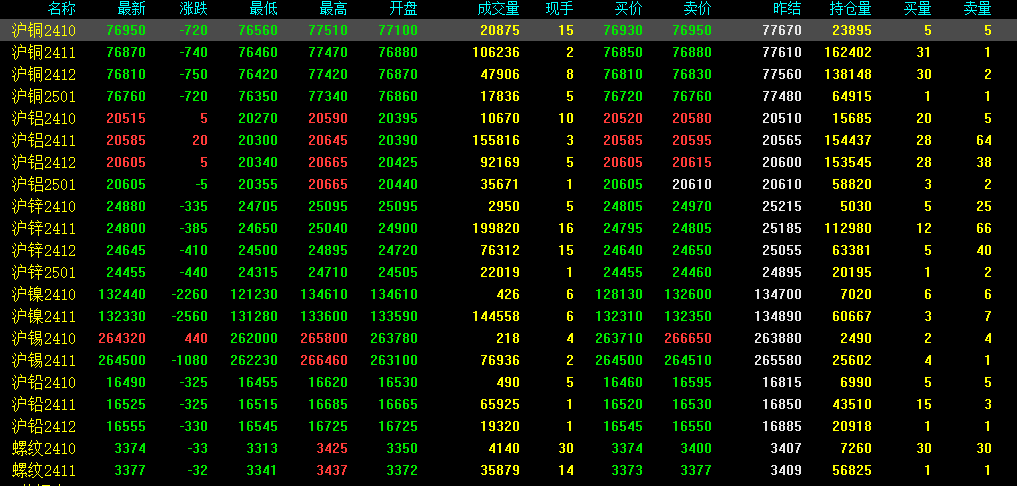Click the 涨跌 column header
The image size is (1017, 486).
pos(194,8)
